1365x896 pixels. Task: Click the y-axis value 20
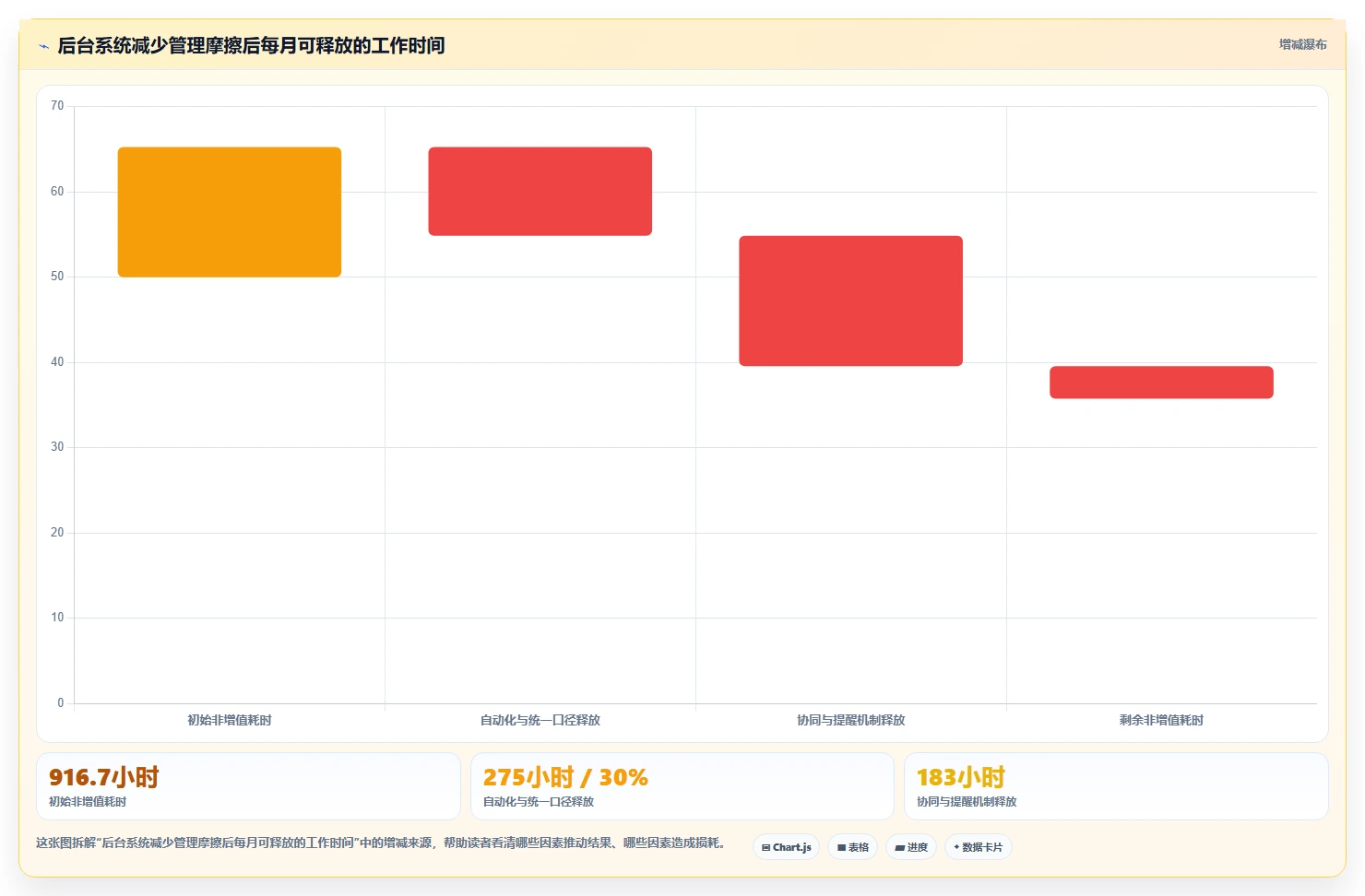pos(57,533)
